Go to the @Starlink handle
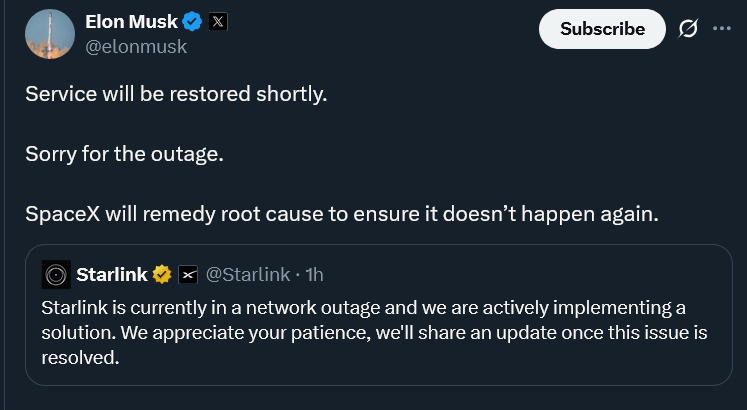 (248, 274)
